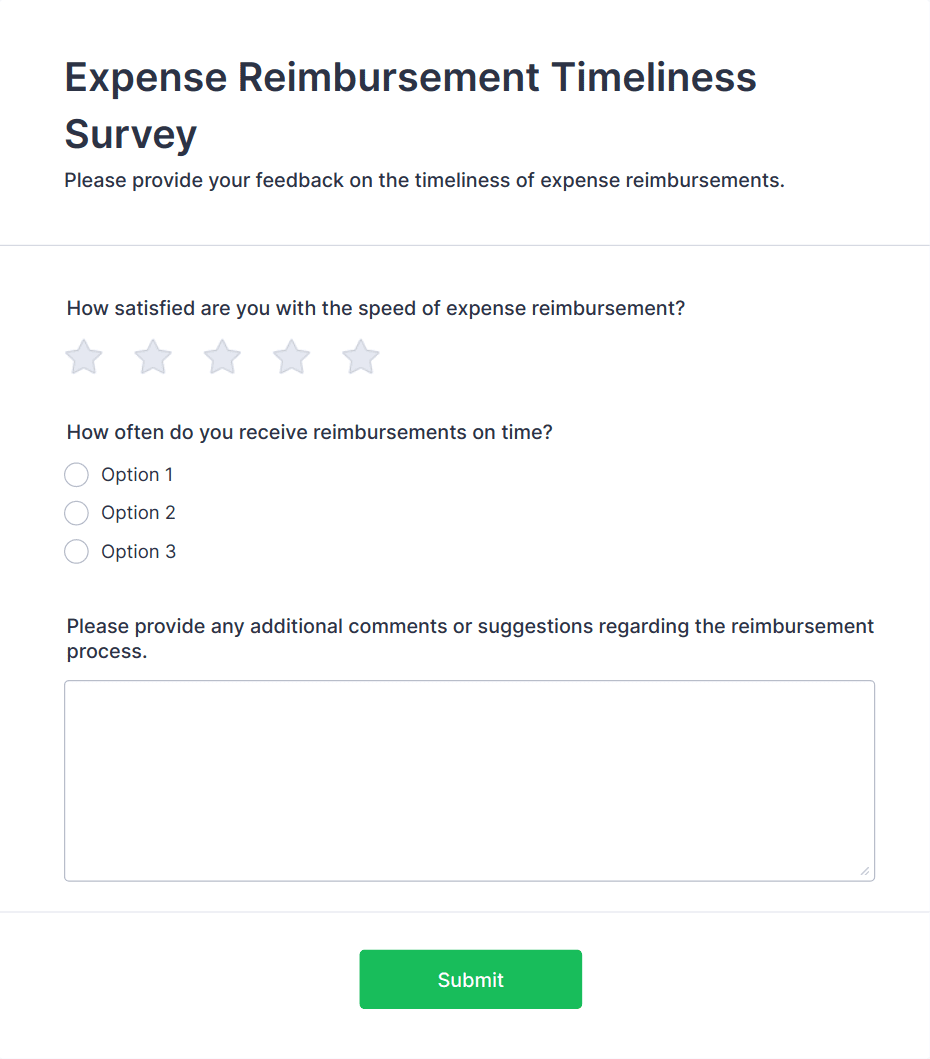Viewport: 930px width, 1059px height.
Task: Select the Option 3 radio button
Action: 76,551
